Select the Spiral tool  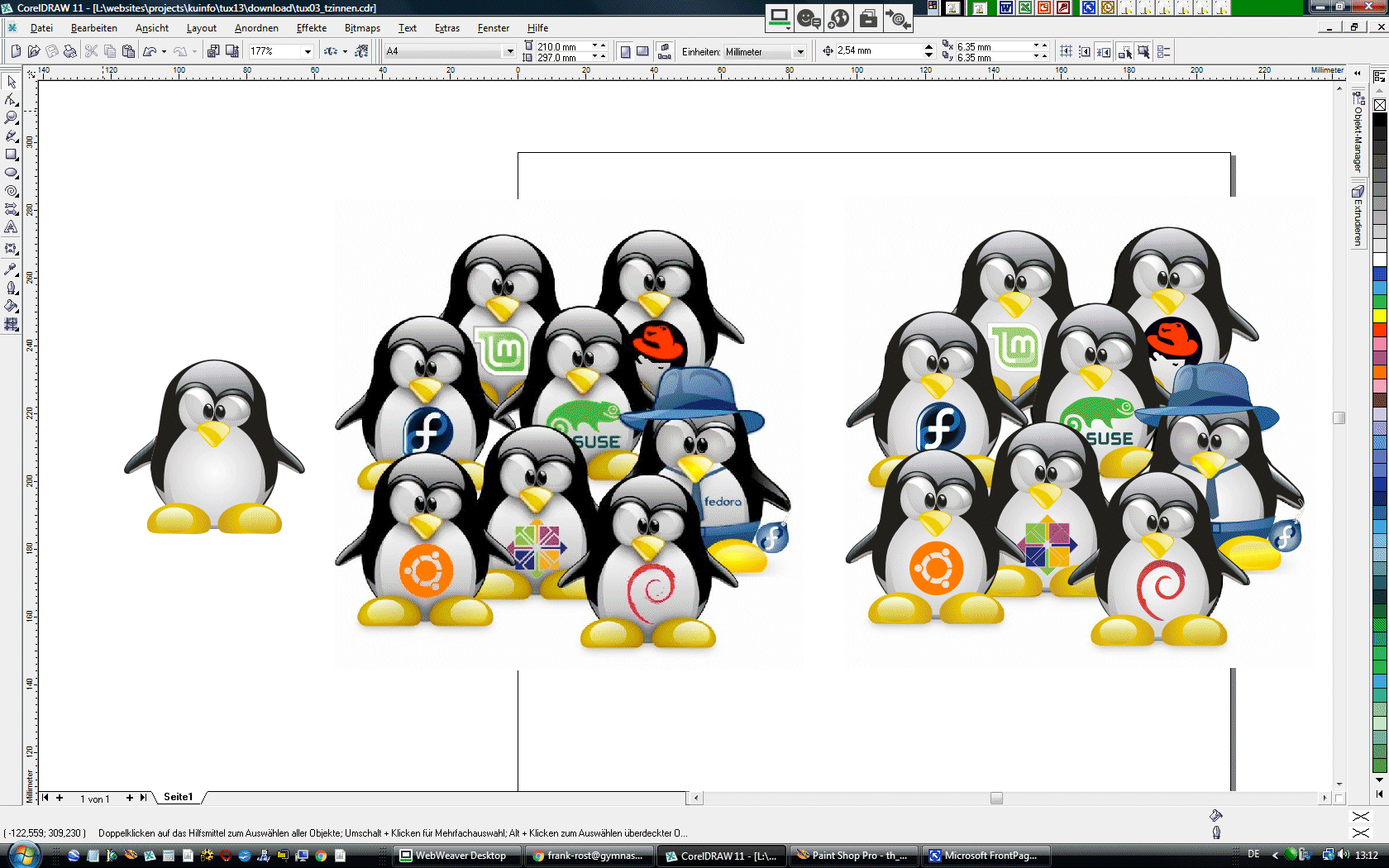11,191
